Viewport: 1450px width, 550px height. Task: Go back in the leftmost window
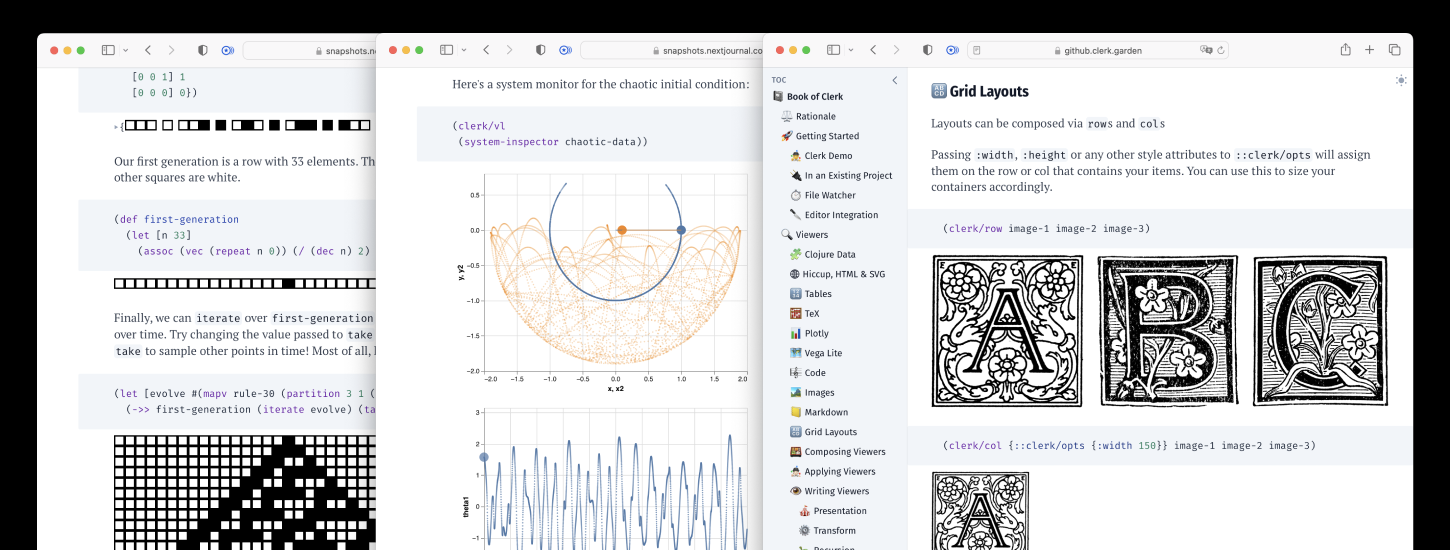147,50
